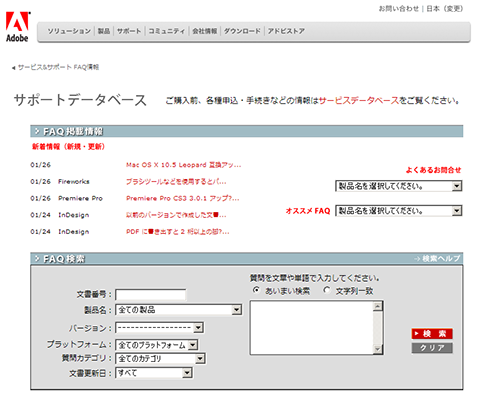Expand the よくあるお問合せ product dropdown

[x=399, y=186]
